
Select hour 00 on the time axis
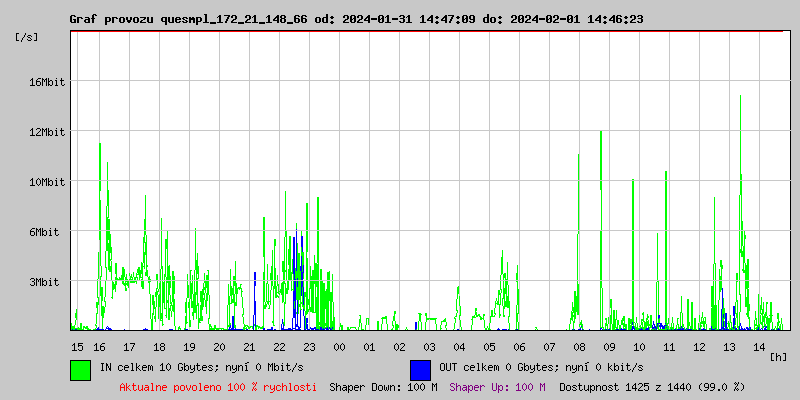(x=340, y=346)
